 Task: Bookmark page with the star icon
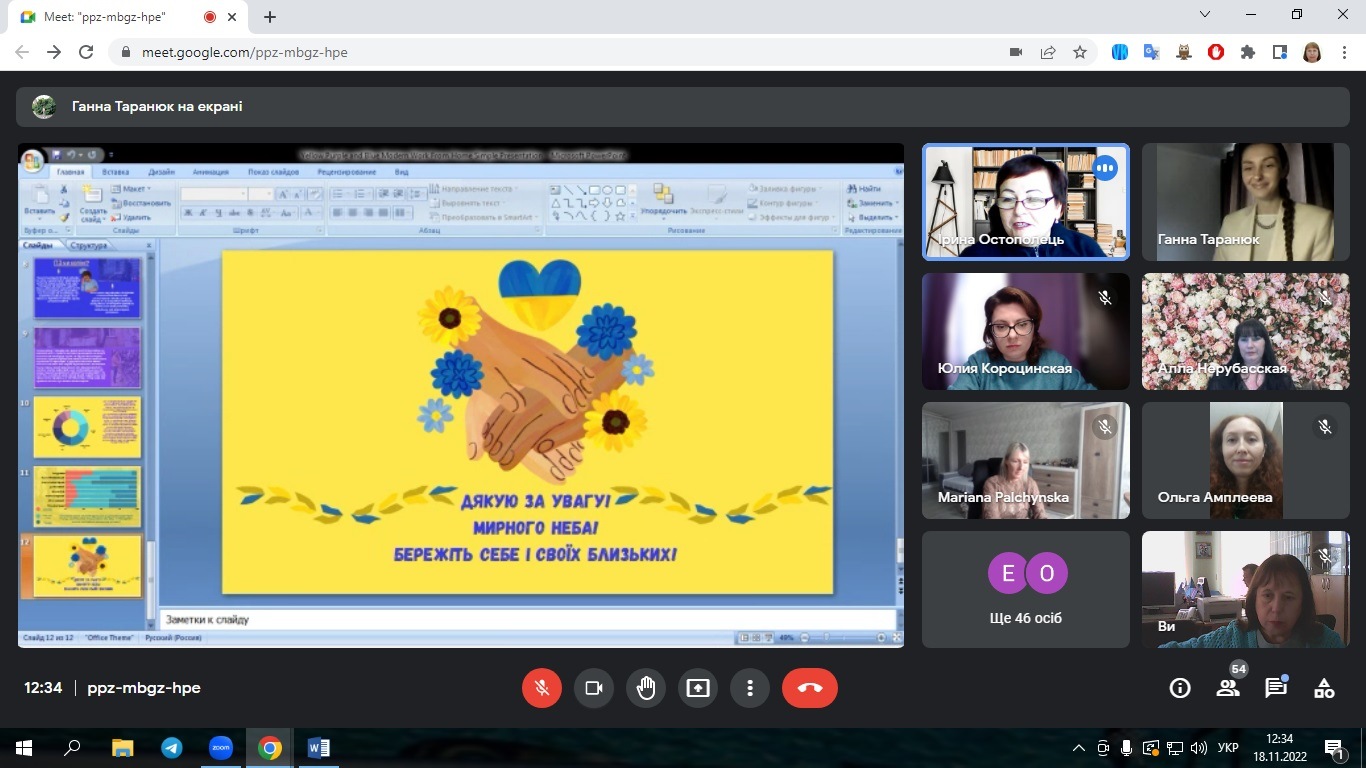click(x=1079, y=52)
